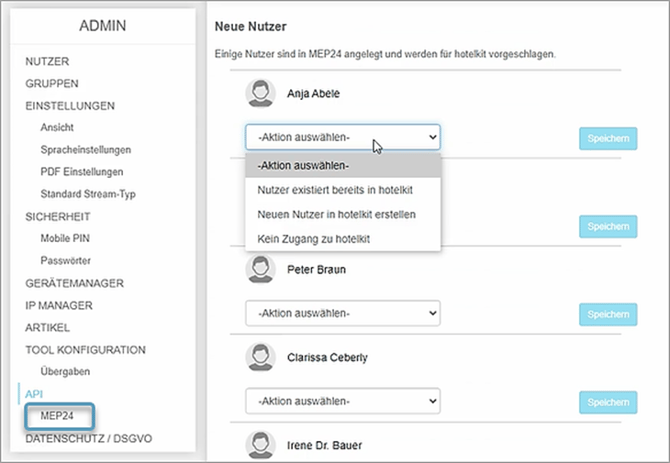Screen dimensions: 670x463
Task: Click Irene Dr. Bauer's avatar icon
Action: [260, 445]
